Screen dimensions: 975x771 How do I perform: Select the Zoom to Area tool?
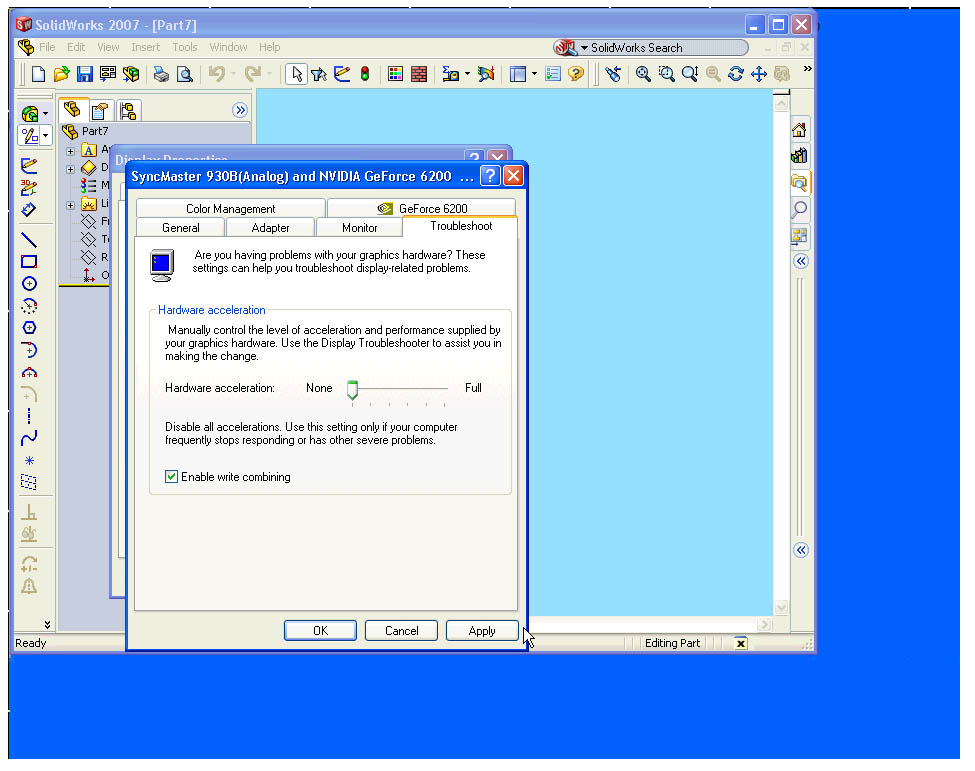coord(667,75)
